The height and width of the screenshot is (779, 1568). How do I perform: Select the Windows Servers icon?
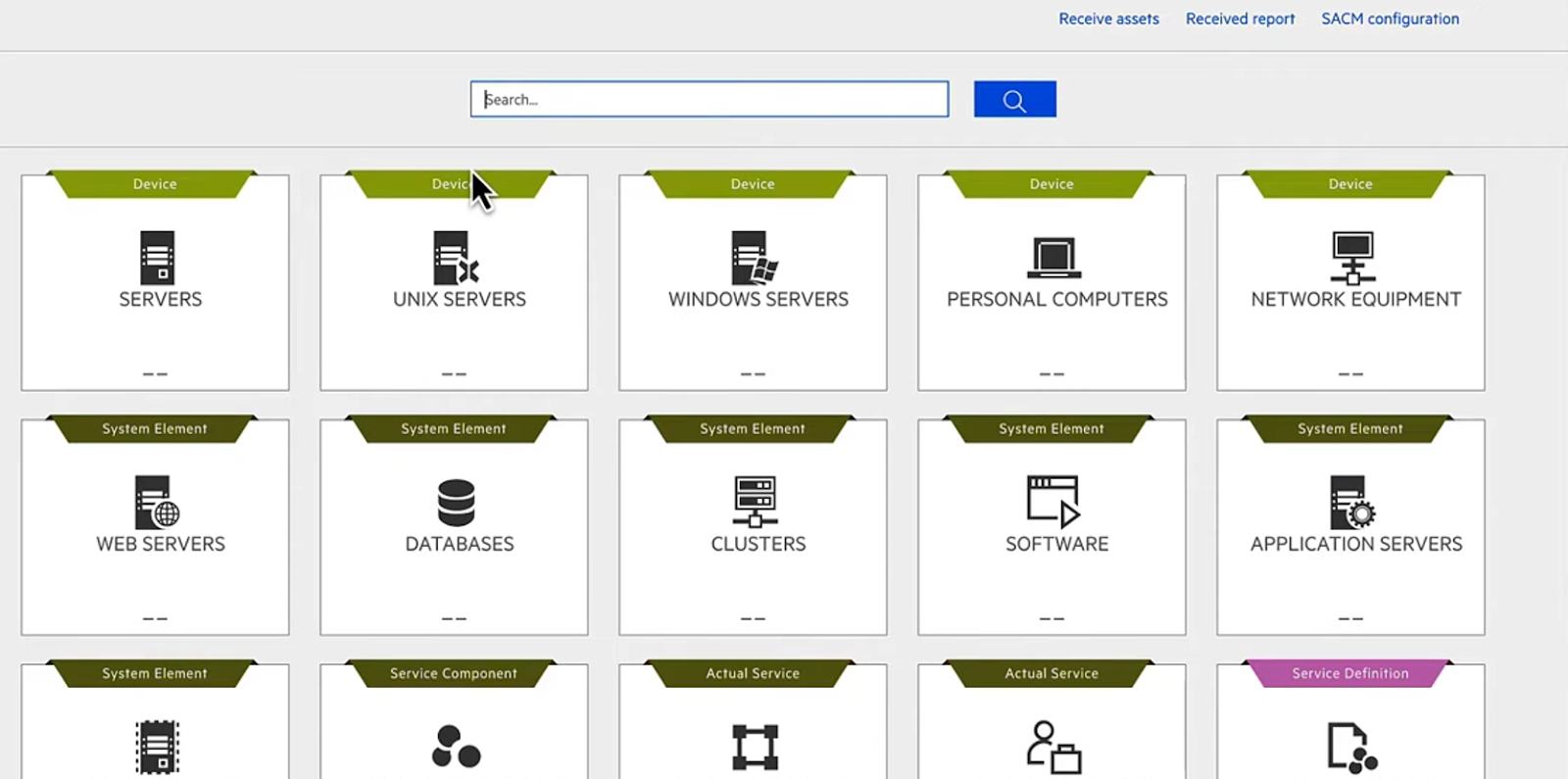(754, 258)
